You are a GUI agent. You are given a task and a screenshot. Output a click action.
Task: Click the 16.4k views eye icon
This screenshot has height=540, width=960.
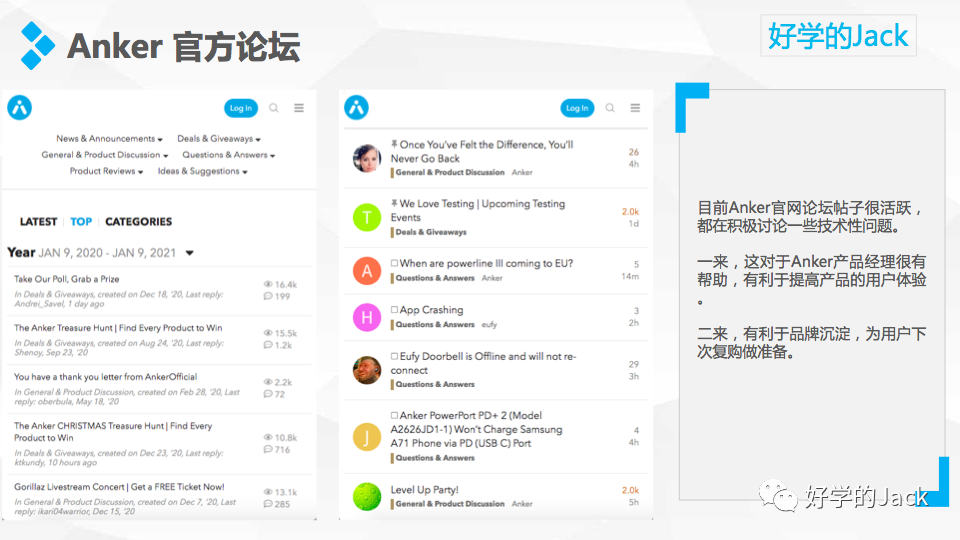pyautogui.click(x=268, y=284)
